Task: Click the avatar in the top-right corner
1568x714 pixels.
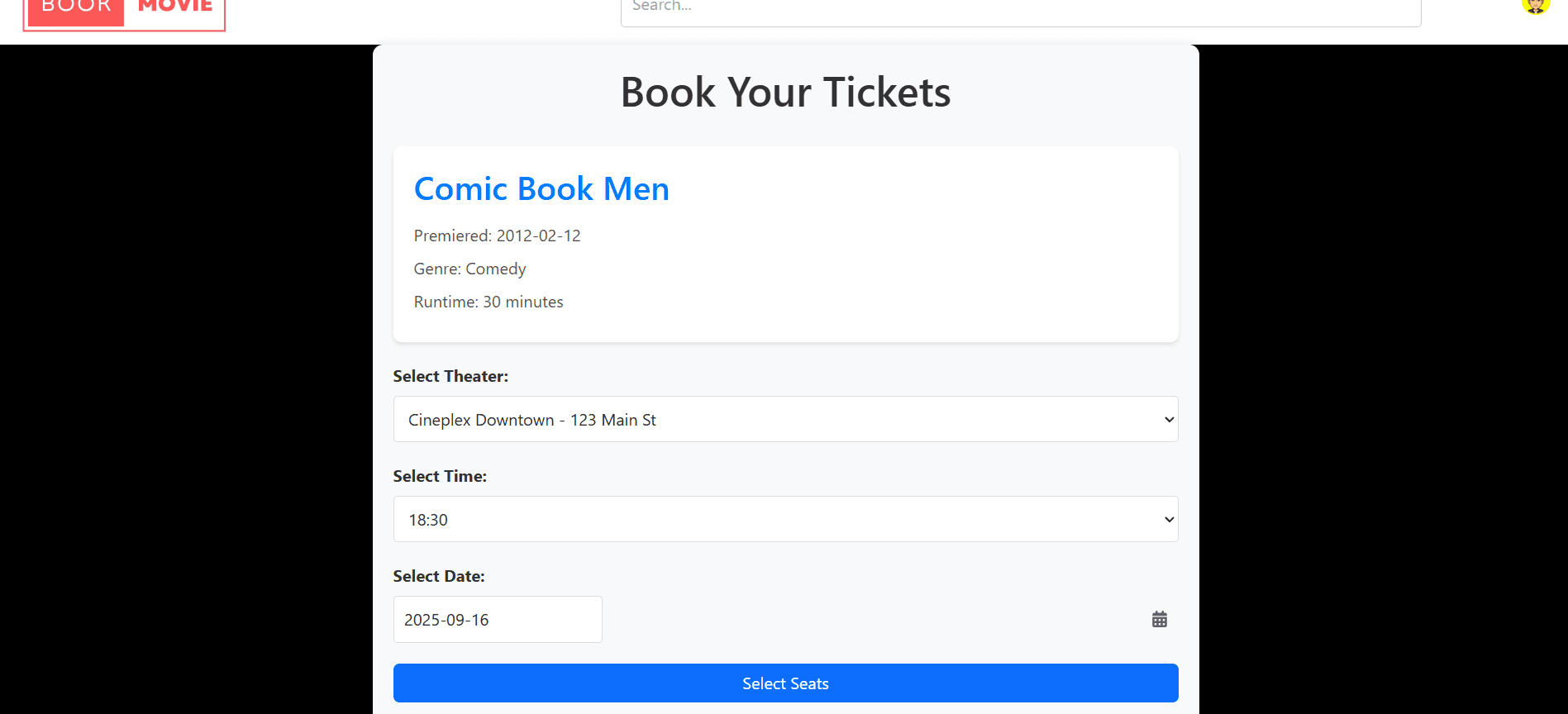Action: 1535,7
